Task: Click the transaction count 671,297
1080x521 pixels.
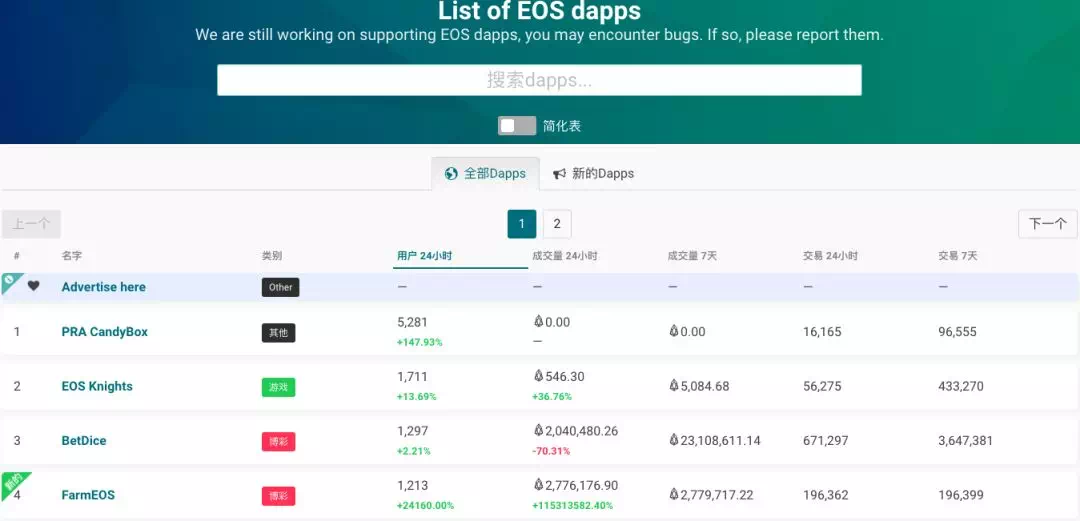Action: tap(826, 440)
